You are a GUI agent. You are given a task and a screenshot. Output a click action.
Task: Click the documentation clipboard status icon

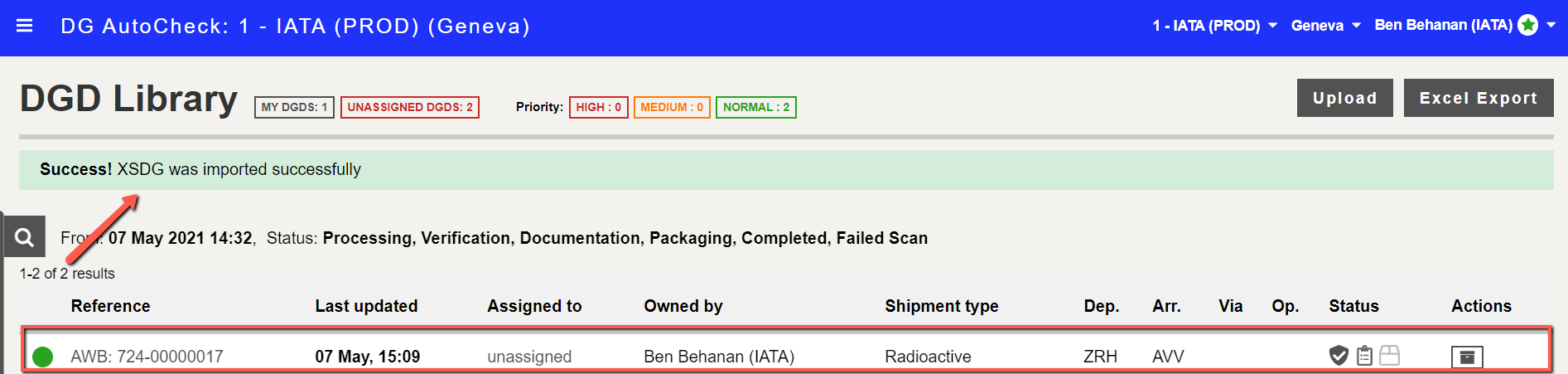(1365, 356)
